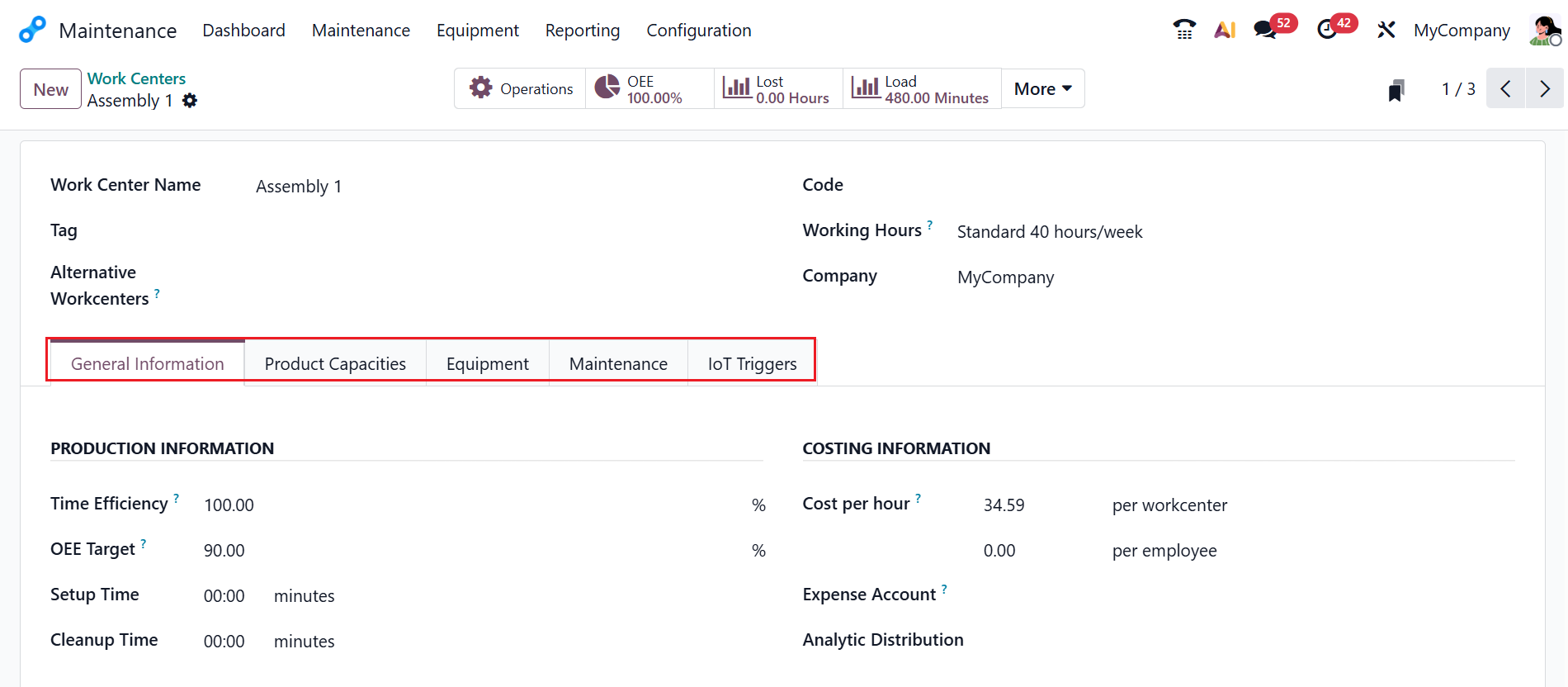Image resolution: width=1568 pixels, height=687 pixels.
Task: Expand the More dropdown
Action: [1042, 88]
